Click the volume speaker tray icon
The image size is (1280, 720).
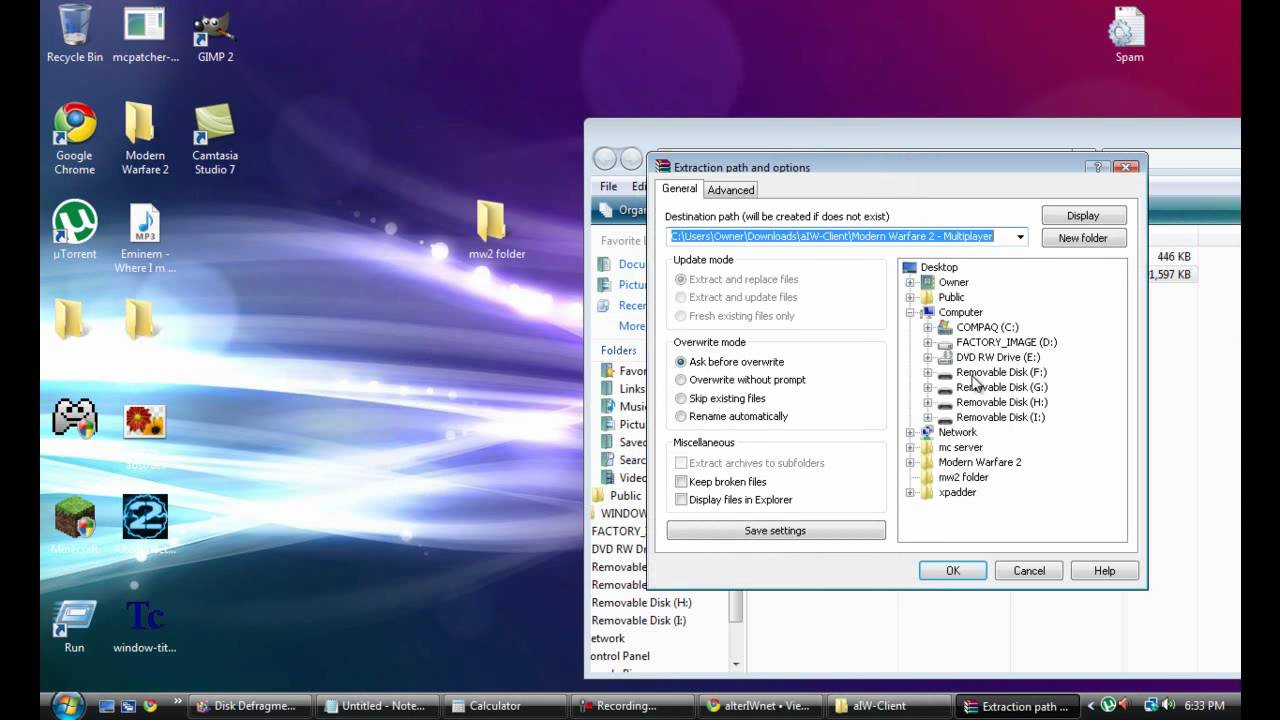1170,705
